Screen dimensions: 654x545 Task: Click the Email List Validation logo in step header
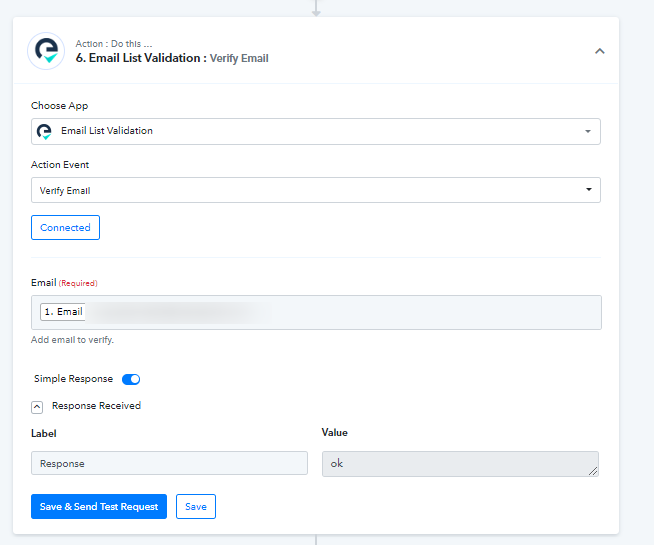(46, 51)
